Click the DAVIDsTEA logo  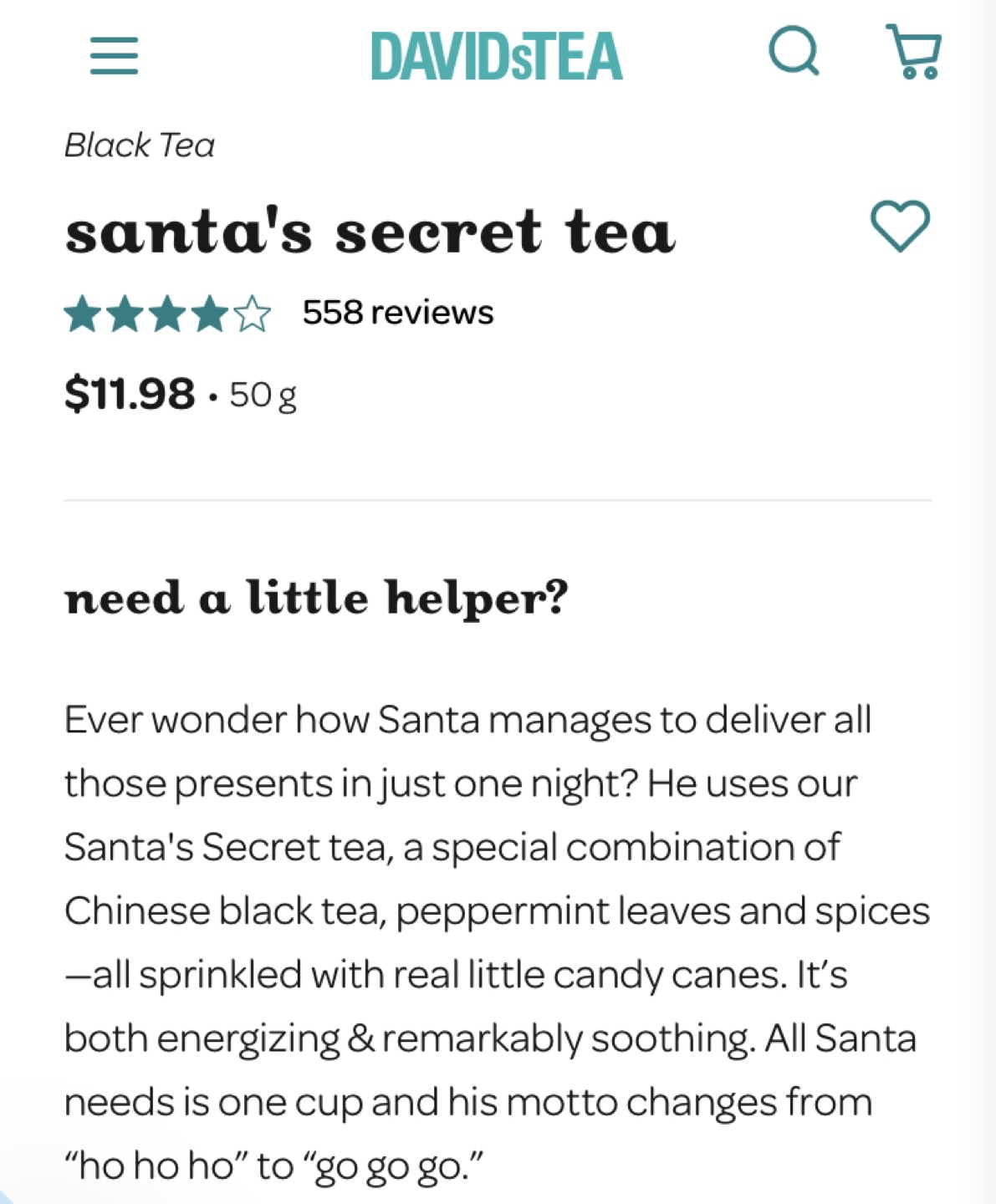pyautogui.click(x=497, y=56)
